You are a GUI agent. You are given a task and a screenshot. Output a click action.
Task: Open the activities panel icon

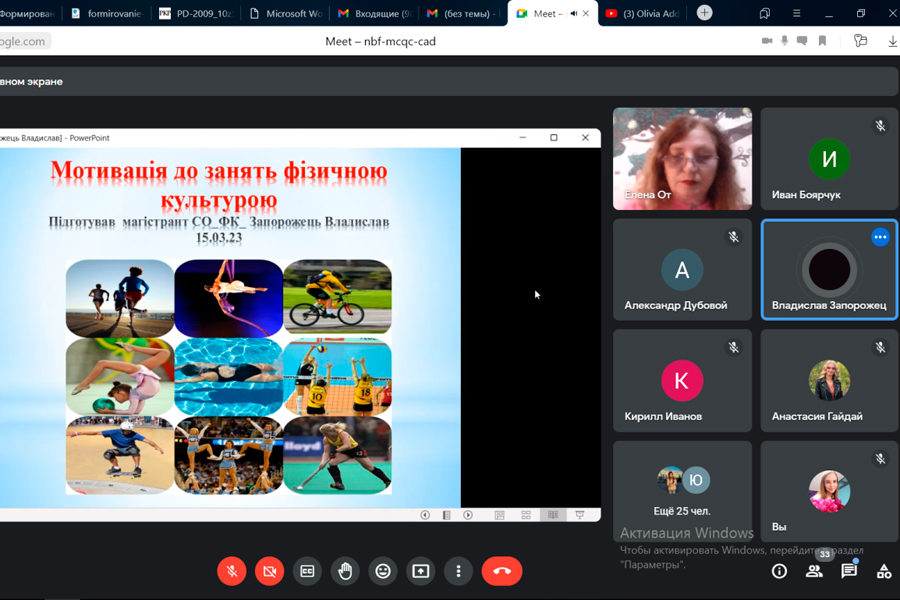pos(884,571)
